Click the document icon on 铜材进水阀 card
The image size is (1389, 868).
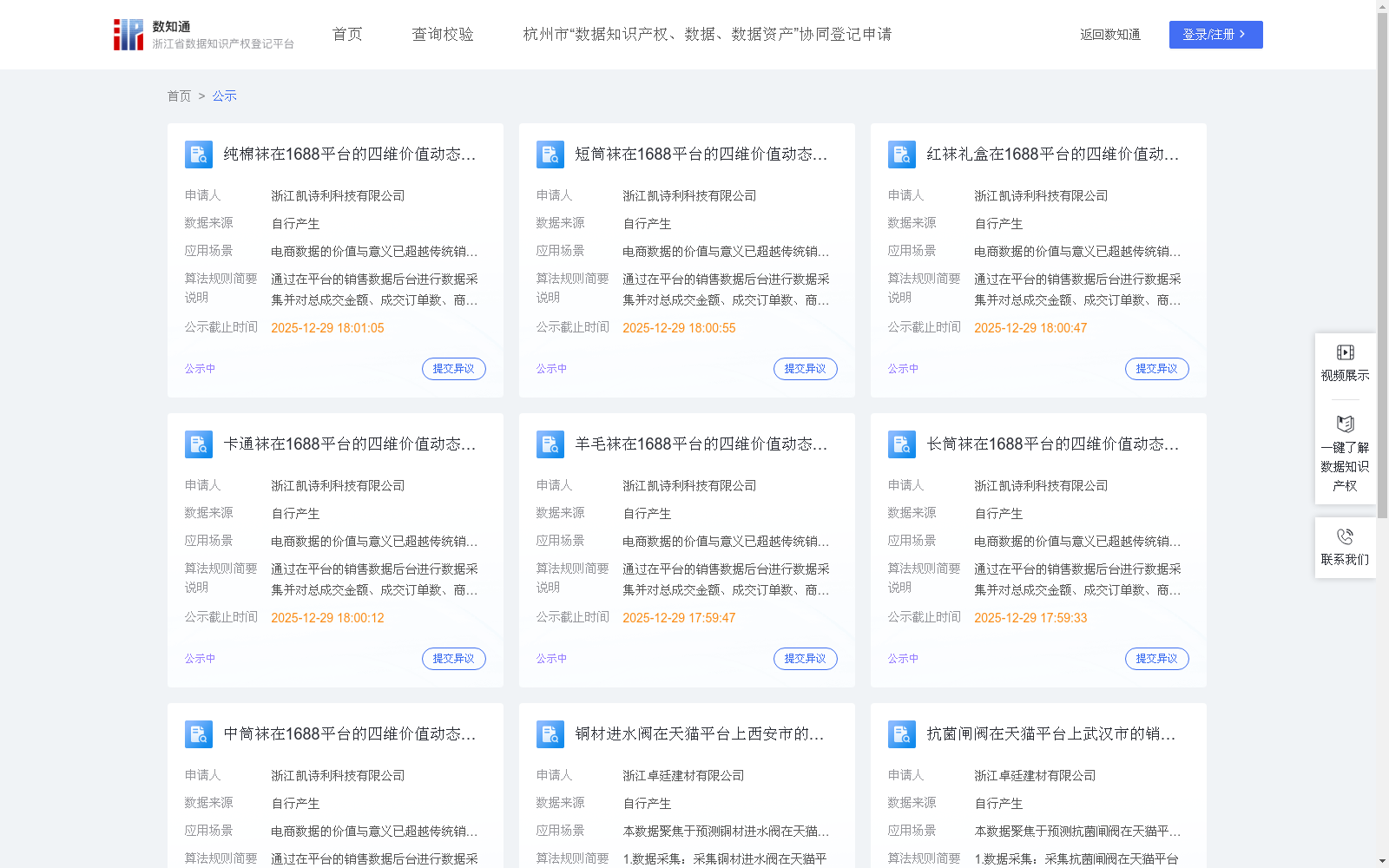(550, 733)
